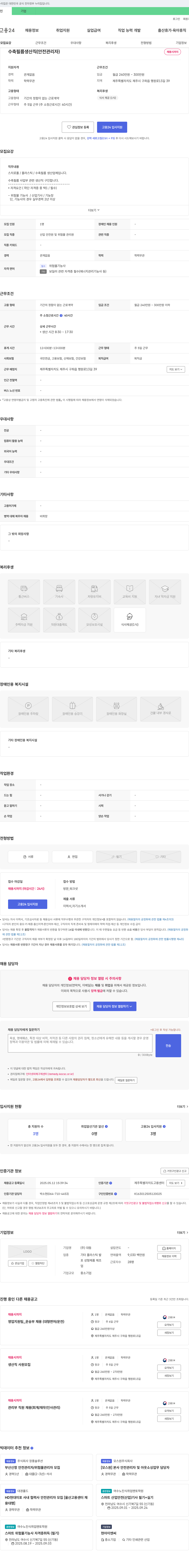Click the 고용24 logo

click(x=7, y=30)
